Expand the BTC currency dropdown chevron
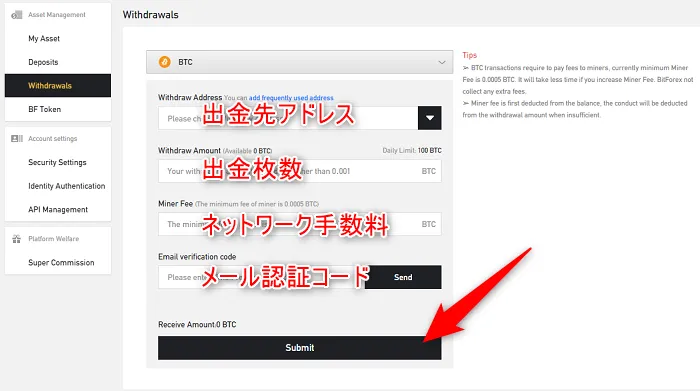The height and width of the screenshot is (391, 700). [442, 62]
